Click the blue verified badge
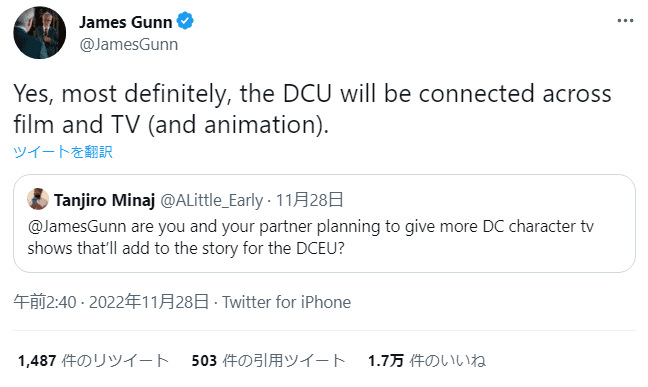648x387 pixels. (185, 21)
